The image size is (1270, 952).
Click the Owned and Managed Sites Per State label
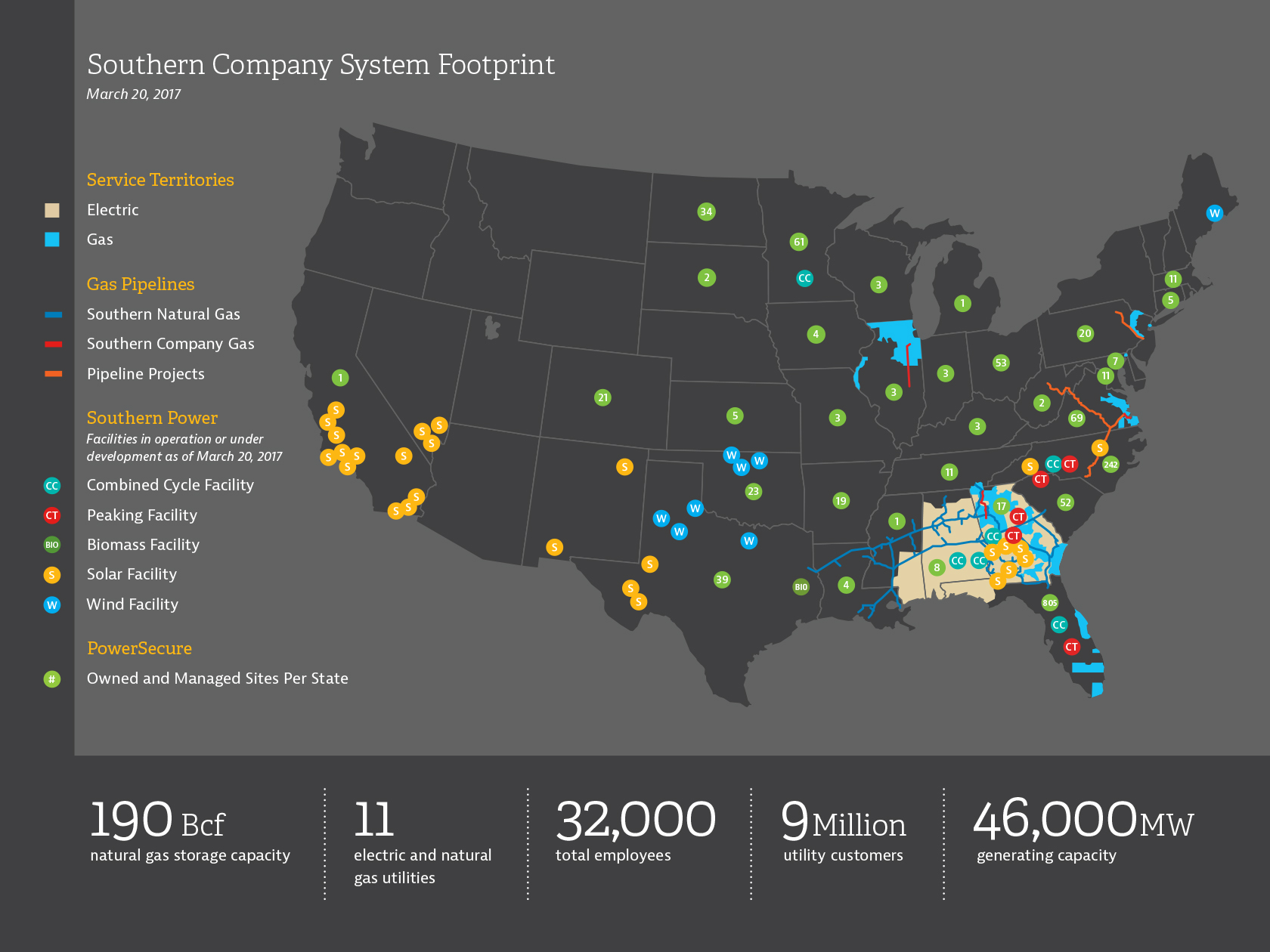pyautogui.click(x=218, y=678)
